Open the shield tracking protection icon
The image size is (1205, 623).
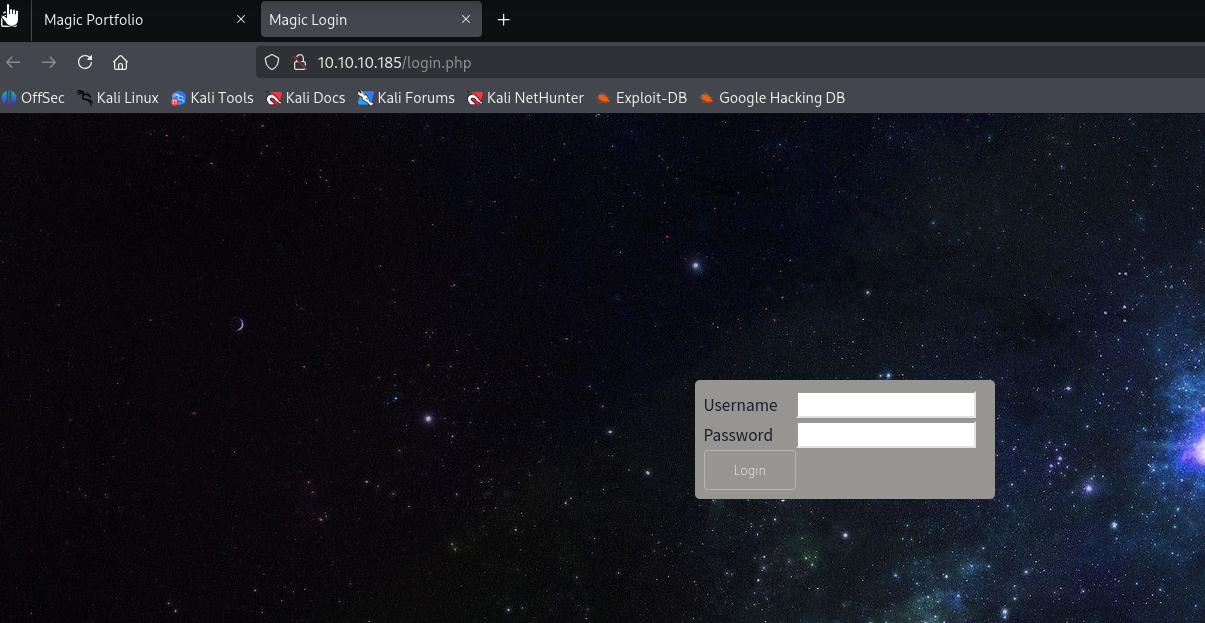pos(271,62)
